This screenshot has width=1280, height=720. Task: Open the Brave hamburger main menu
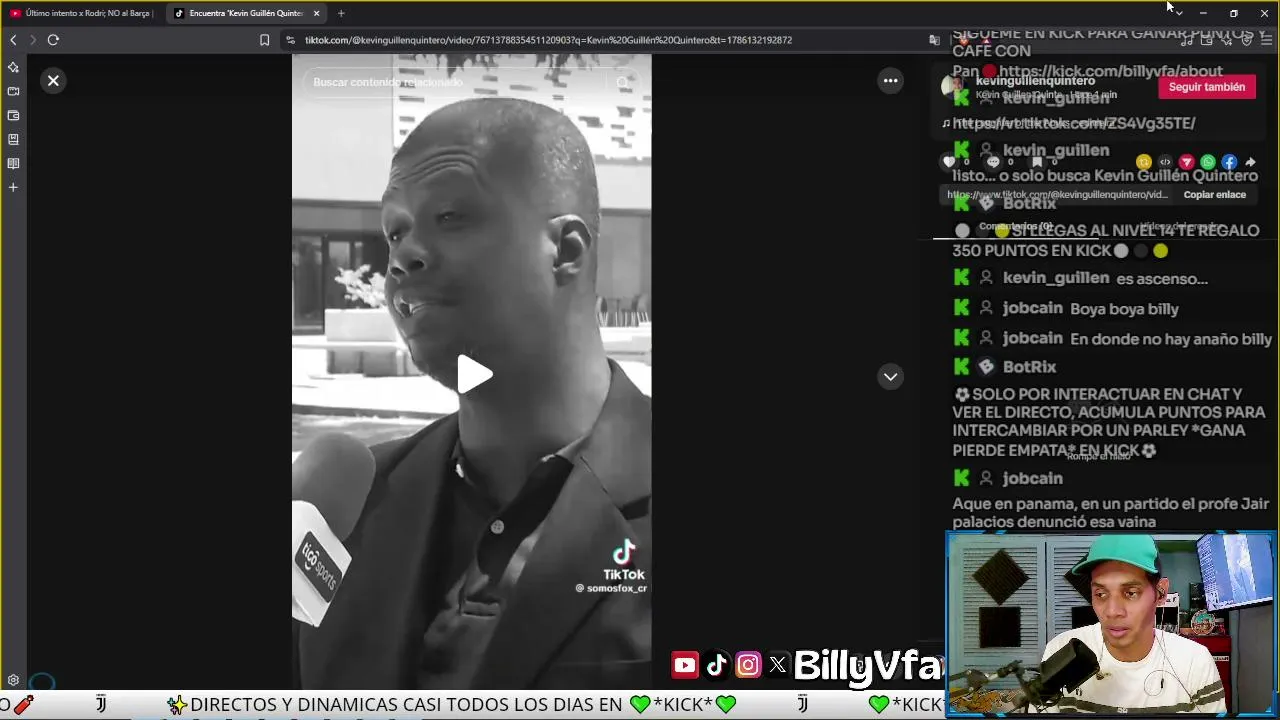point(1266,40)
